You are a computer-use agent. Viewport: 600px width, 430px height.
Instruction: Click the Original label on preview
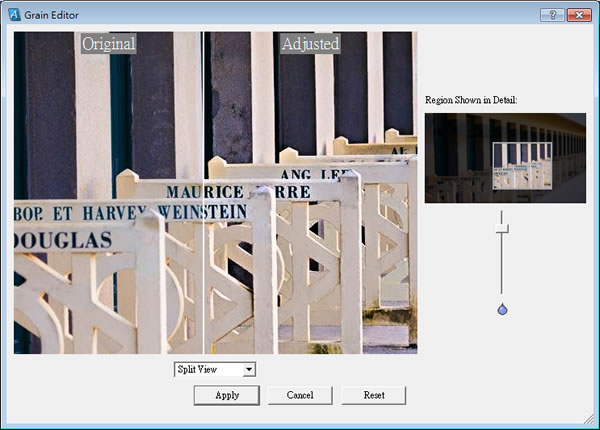109,43
